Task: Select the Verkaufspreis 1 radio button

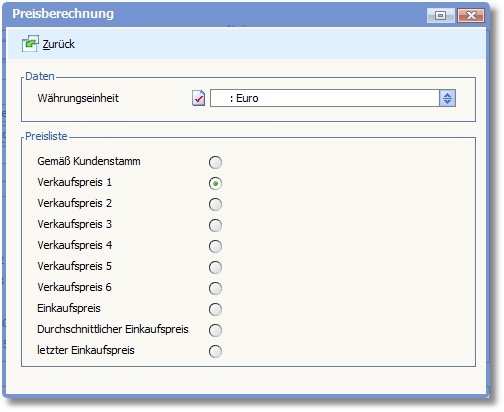Action: [x=215, y=183]
